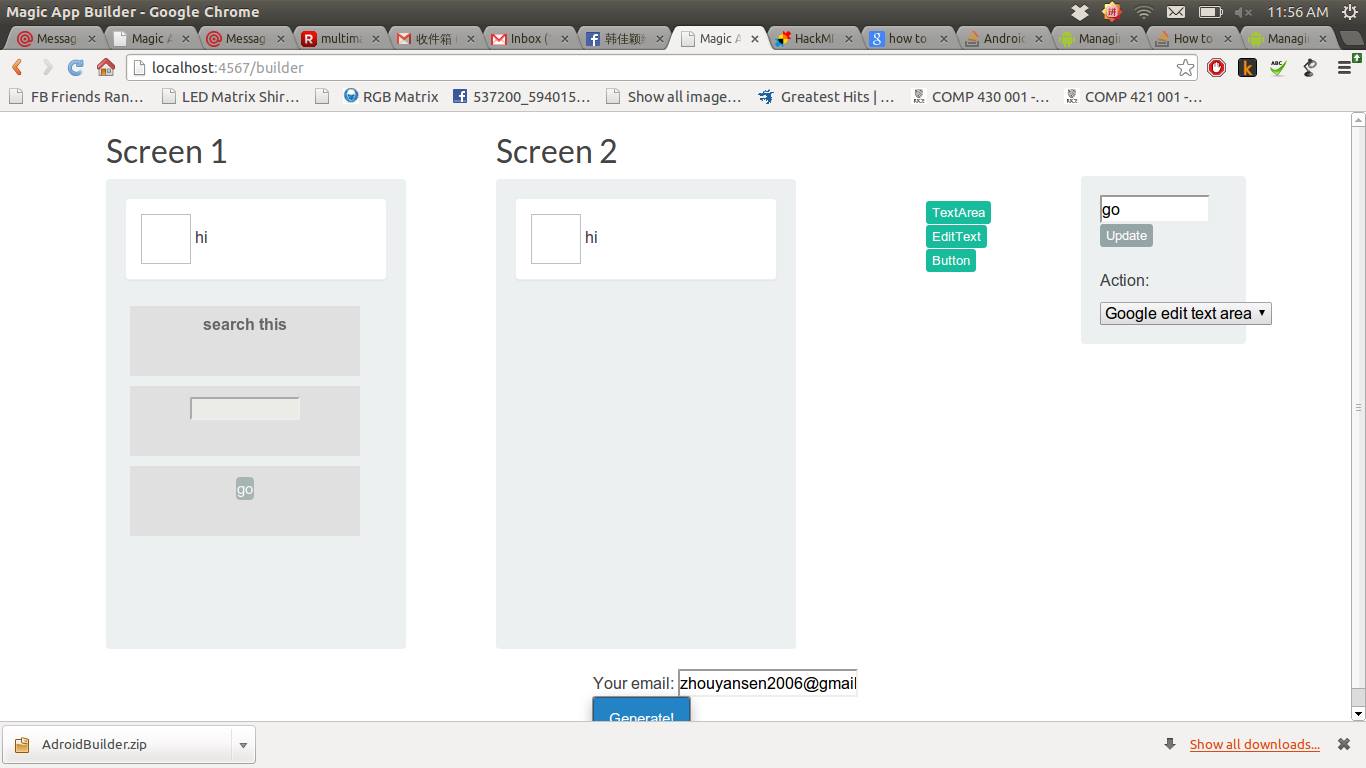Go forward with the browser forward arrow
This screenshot has height=768, width=1366.
click(x=46, y=68)
